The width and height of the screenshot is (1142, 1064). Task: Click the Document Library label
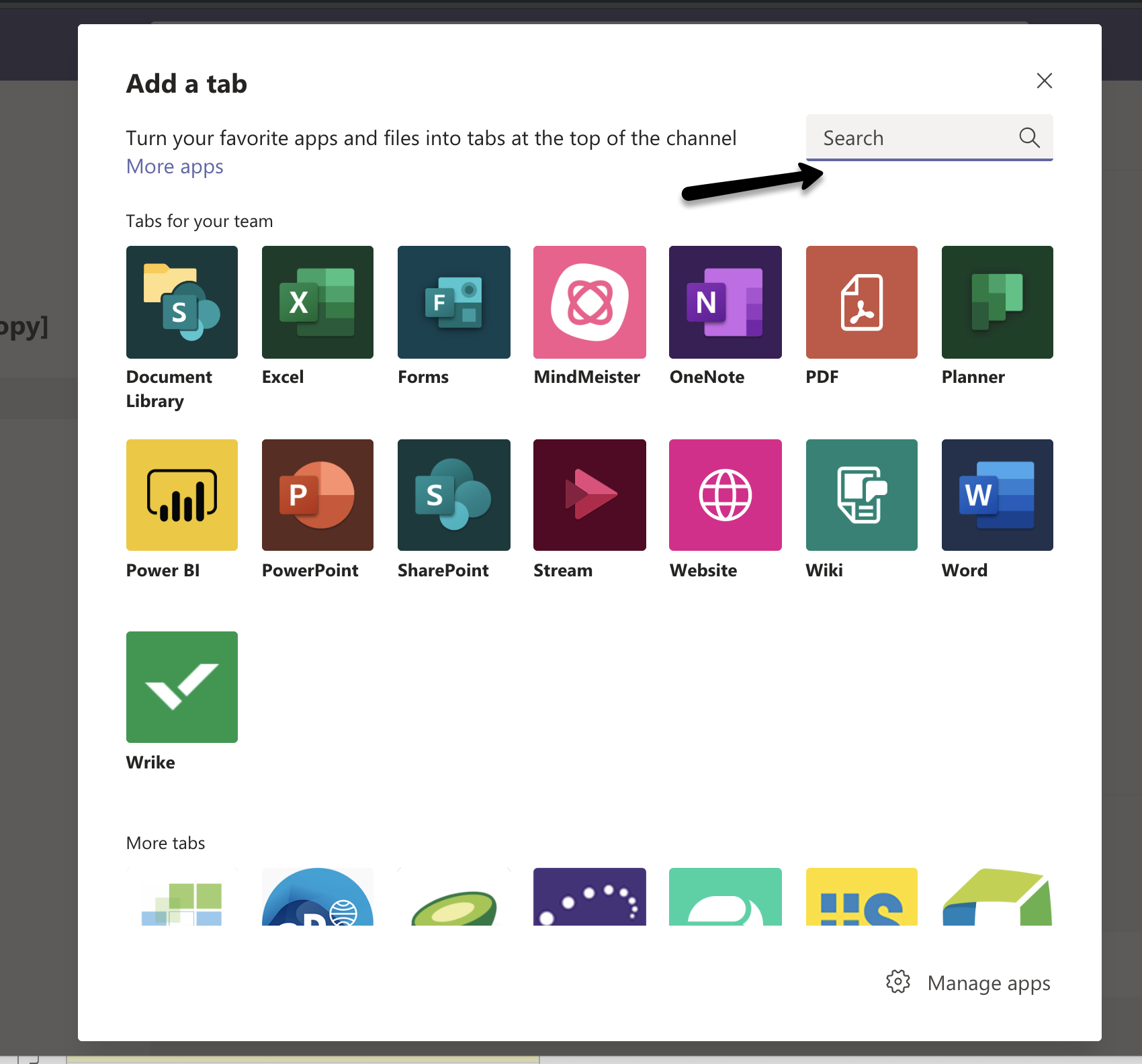[x=169, y=389]
